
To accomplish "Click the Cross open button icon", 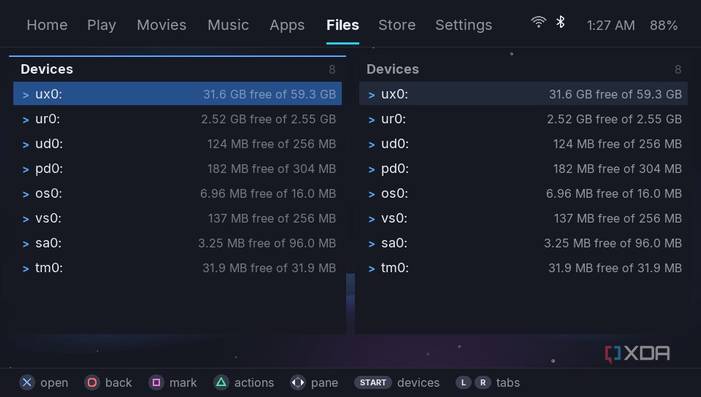I will click(27, 383).
